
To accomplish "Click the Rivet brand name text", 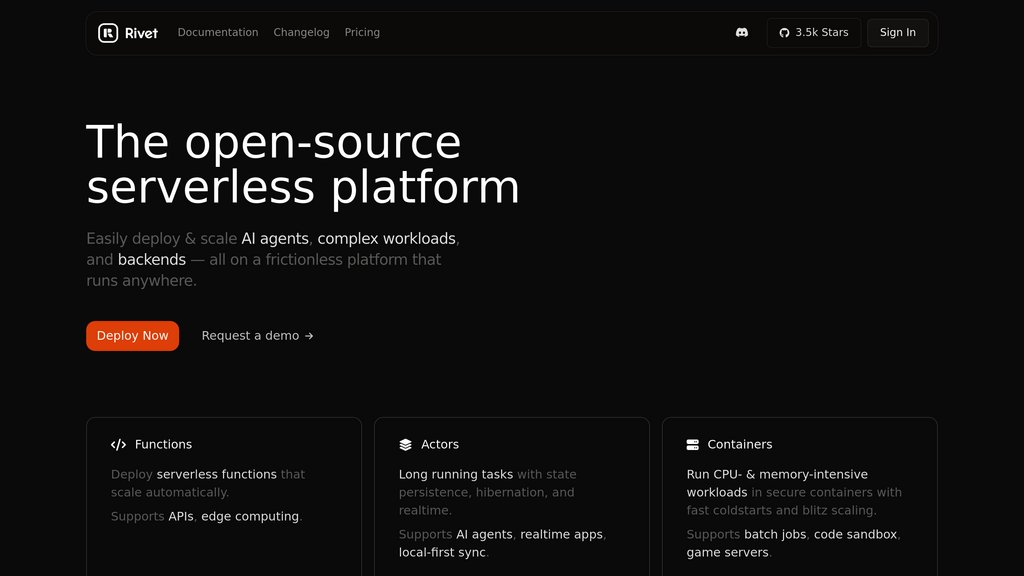I will [141, 33].
